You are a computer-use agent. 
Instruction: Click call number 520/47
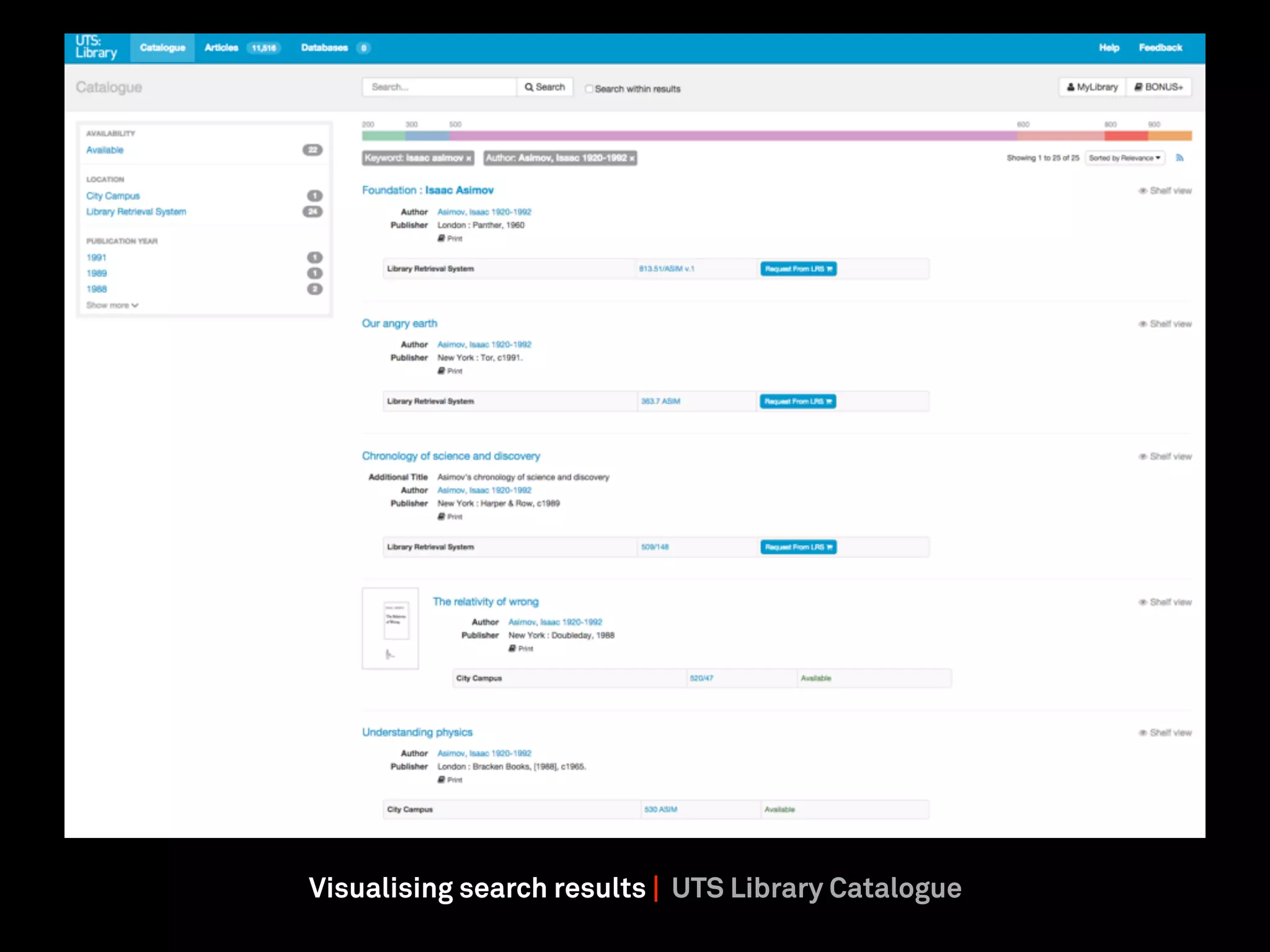pos(701,679)
